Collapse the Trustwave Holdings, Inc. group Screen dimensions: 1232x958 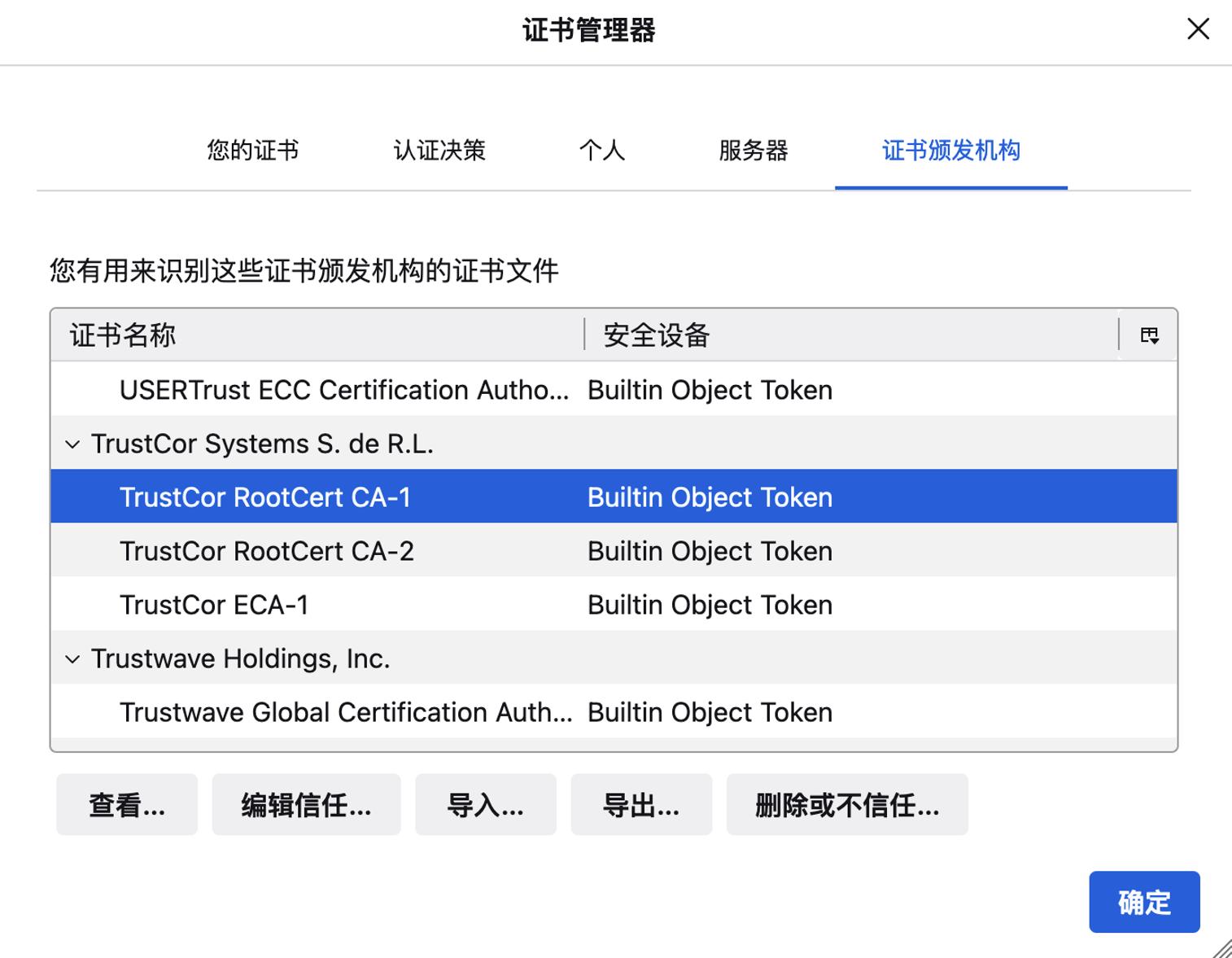[x=72, y=659]
